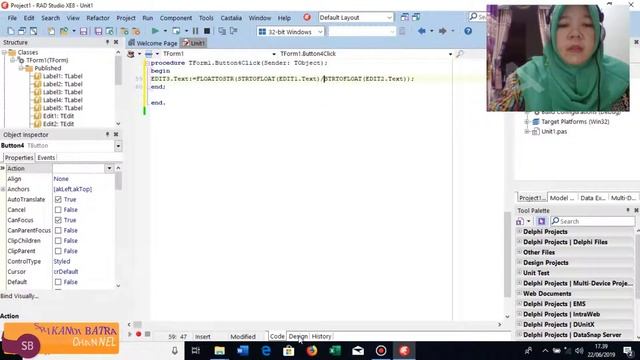Expand the Anchors property
640x360 pixels.
3,189
